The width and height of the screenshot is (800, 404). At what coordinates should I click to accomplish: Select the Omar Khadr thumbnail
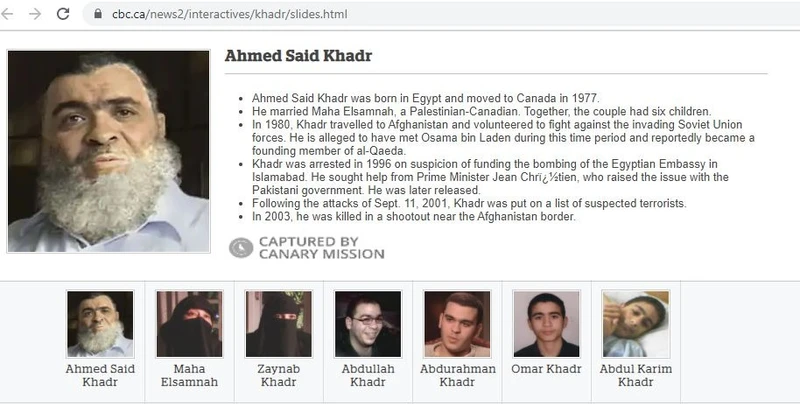[x=546, y=324]
